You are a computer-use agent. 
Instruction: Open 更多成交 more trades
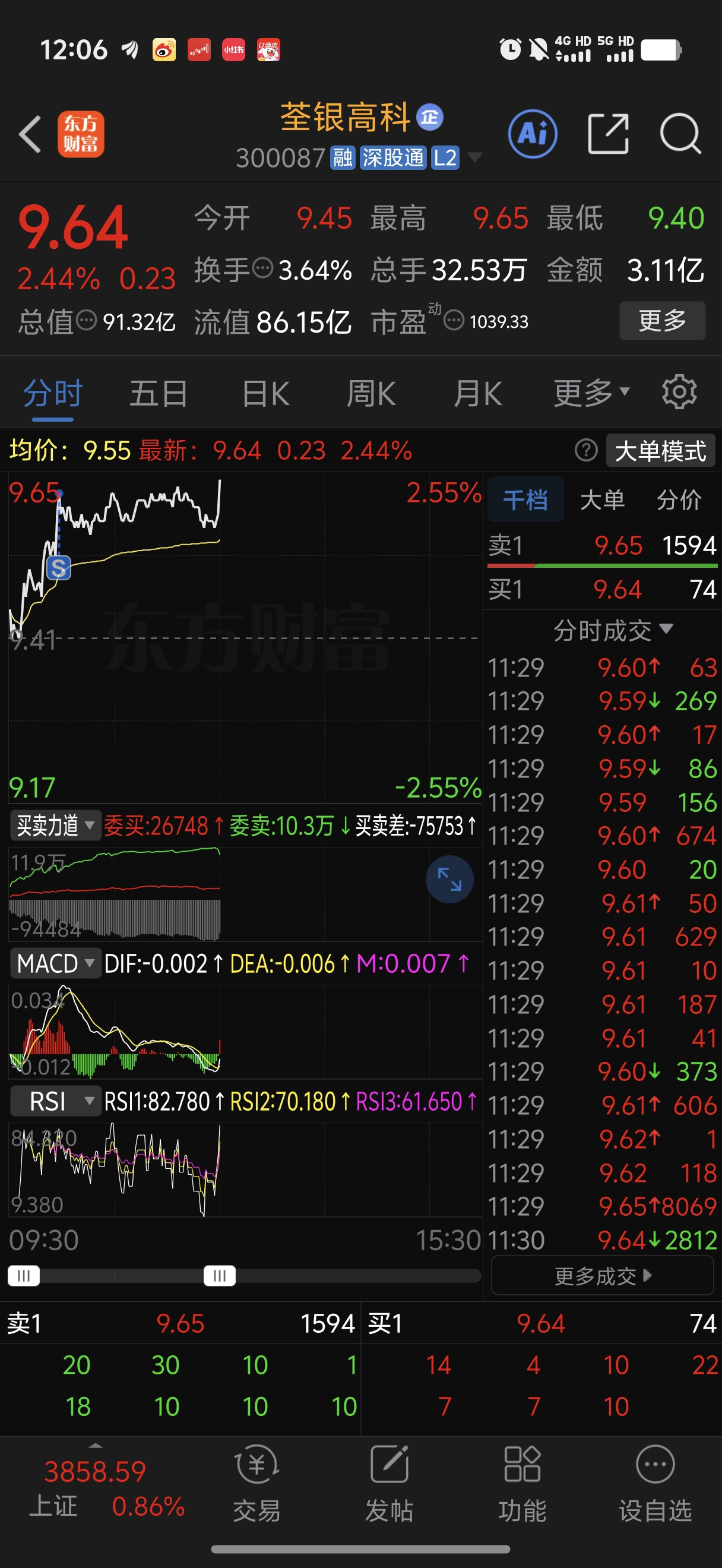(602, 1276)
